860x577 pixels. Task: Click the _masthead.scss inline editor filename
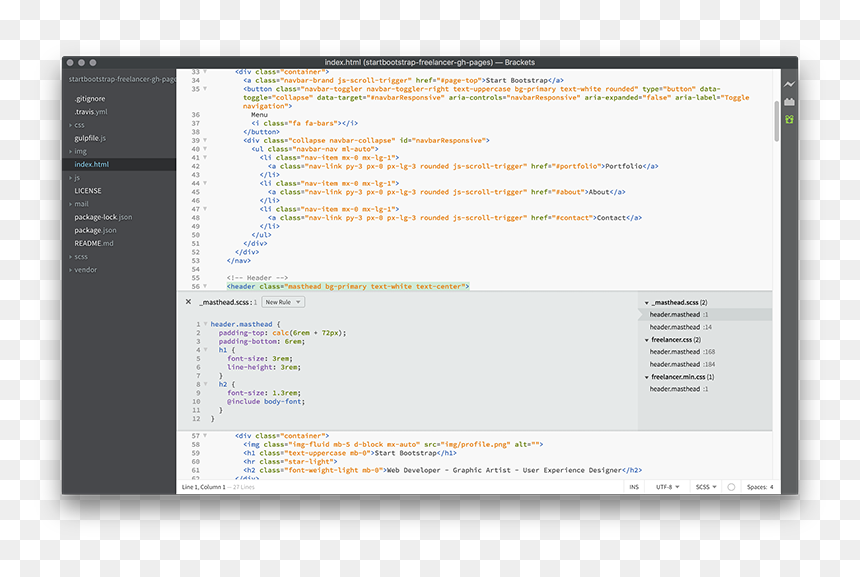224,302
